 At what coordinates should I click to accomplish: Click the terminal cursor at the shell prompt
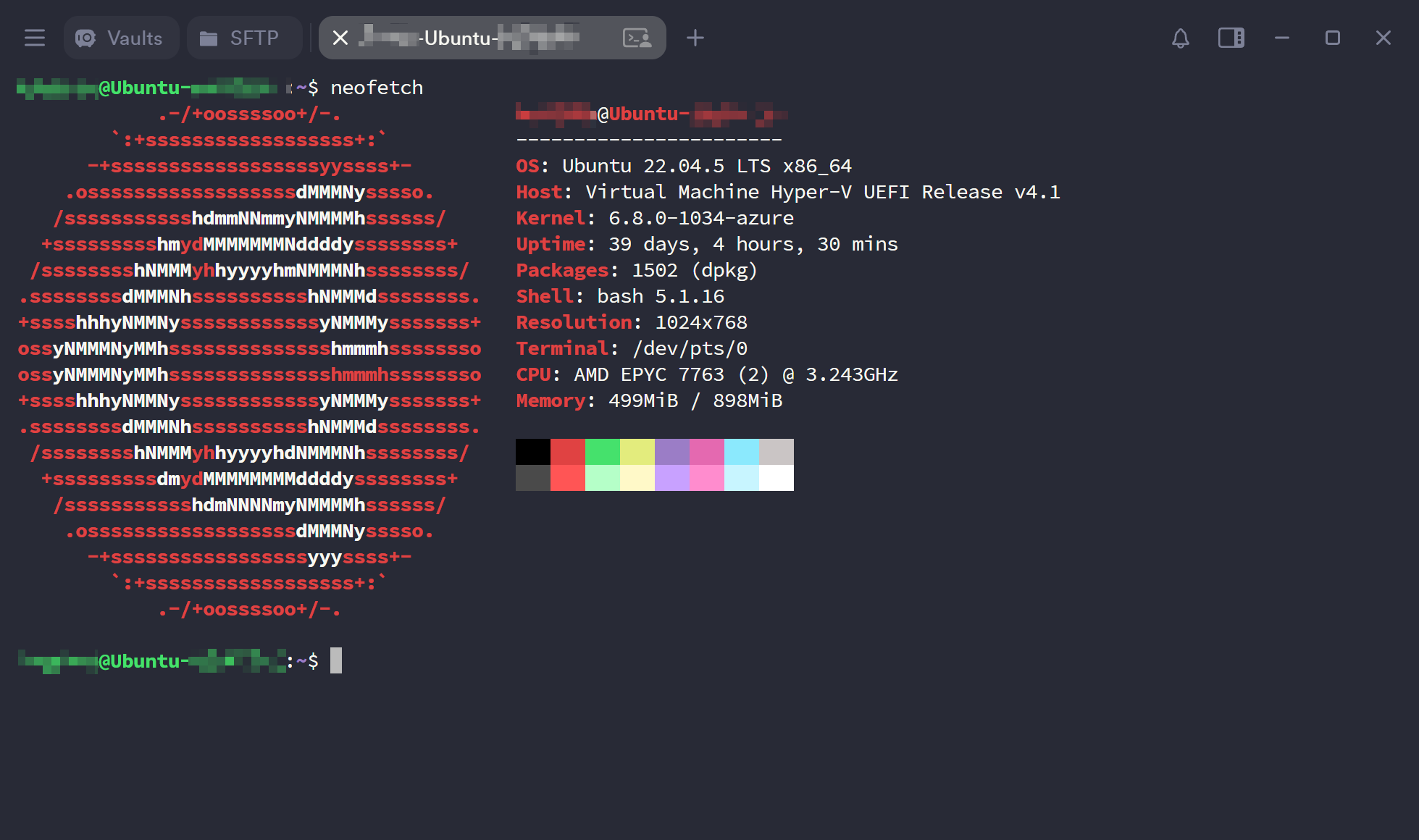(x=338, y=661)
